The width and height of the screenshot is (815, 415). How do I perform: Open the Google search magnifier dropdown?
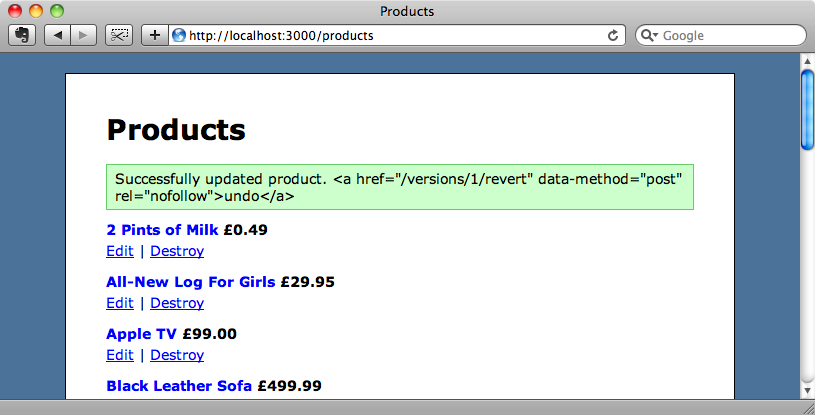[x=649, y=35]
